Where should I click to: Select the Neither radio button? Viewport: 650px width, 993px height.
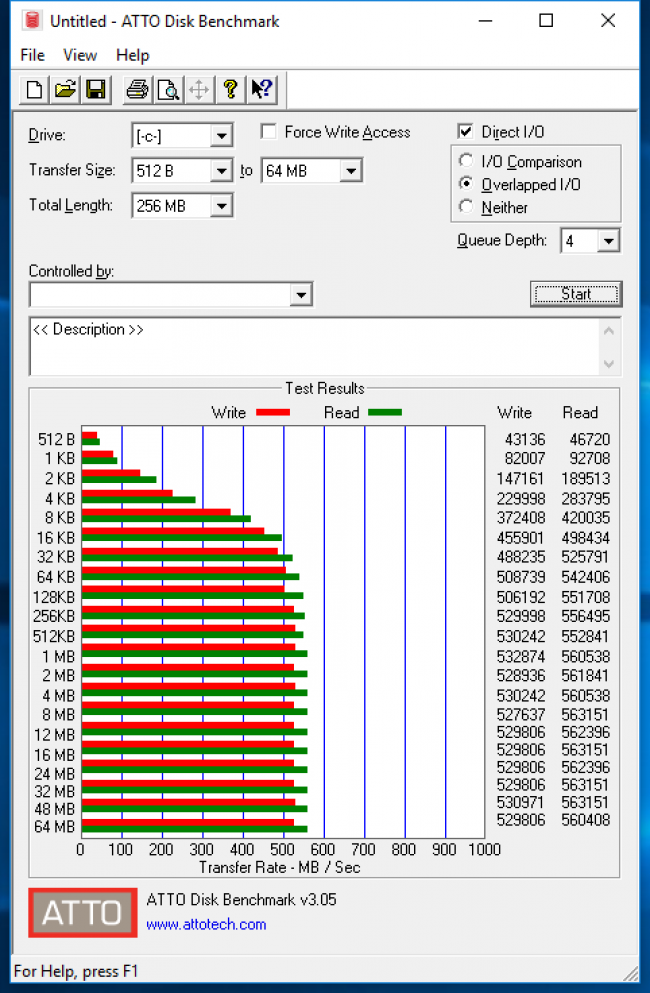(x=466, y=206)
